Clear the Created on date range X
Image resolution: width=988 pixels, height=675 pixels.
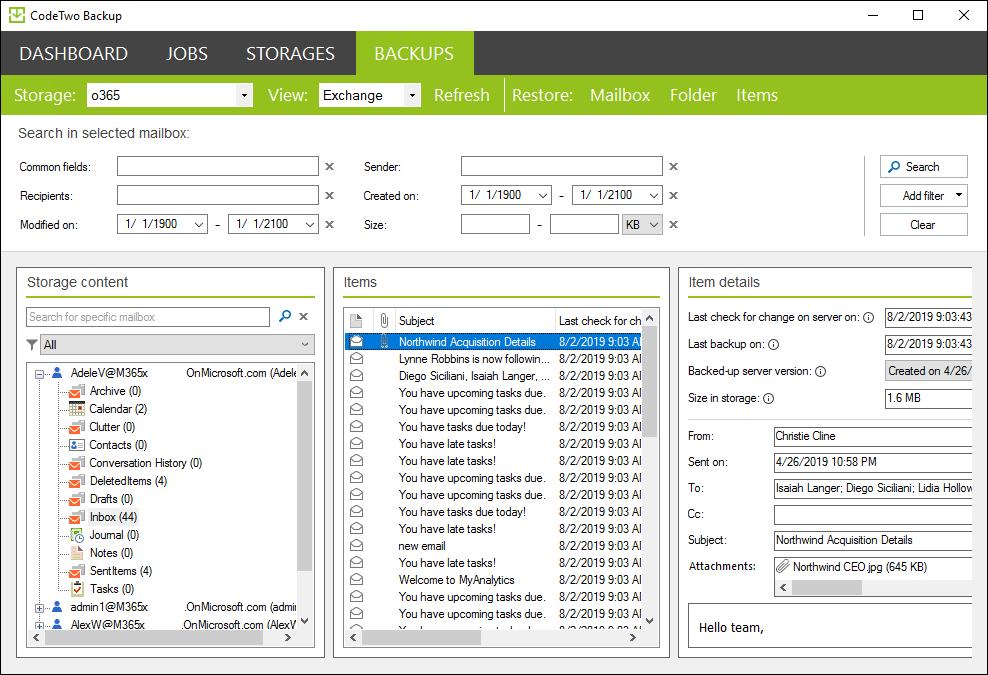tap(674, 195)
